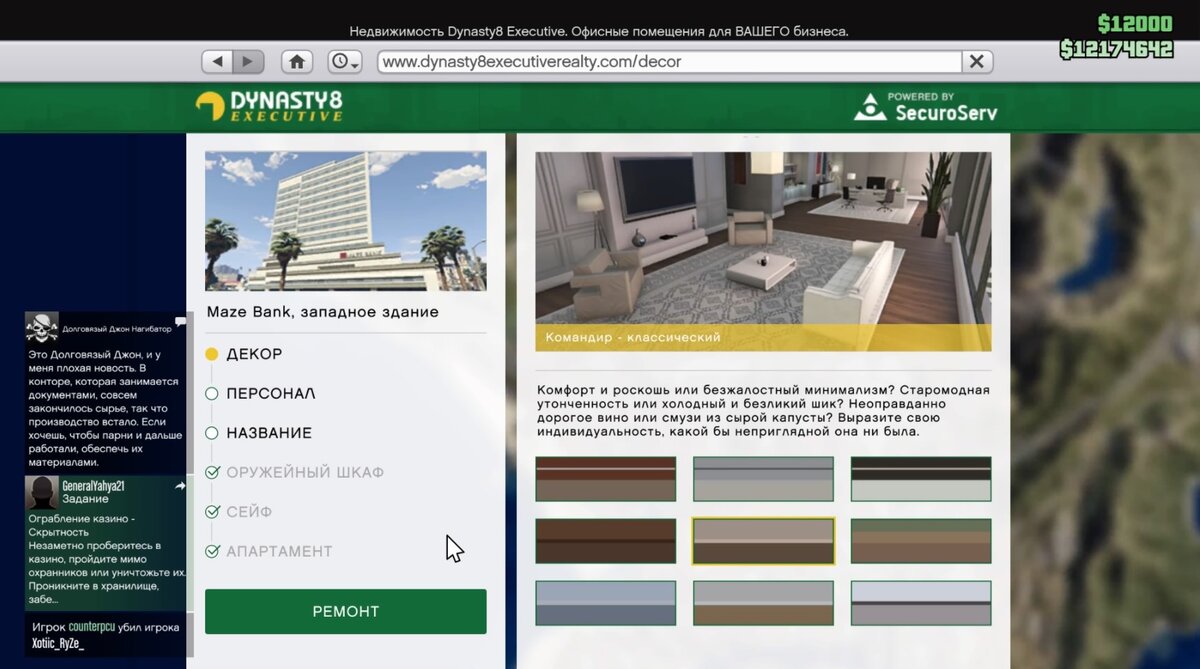Click the browser back arrow button
This screenshot has width=1200, height=669.
pyautogui.click(x=217, y=62)
